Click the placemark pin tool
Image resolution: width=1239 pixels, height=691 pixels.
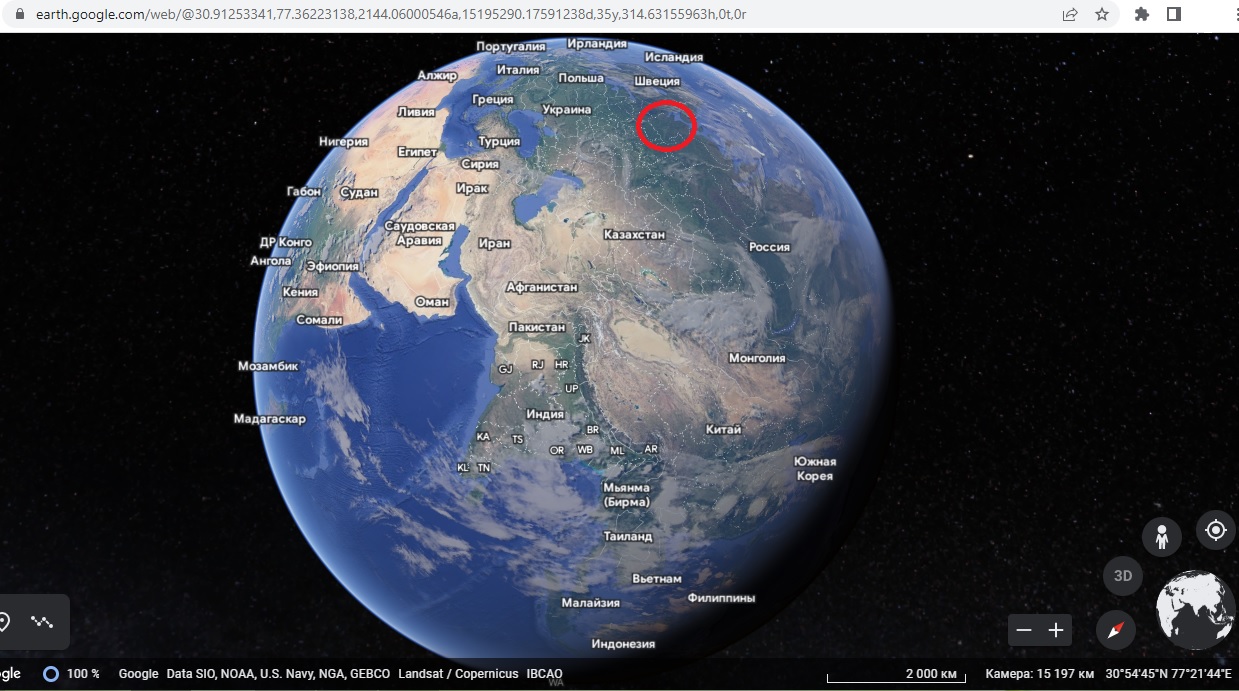click(5, 621)
